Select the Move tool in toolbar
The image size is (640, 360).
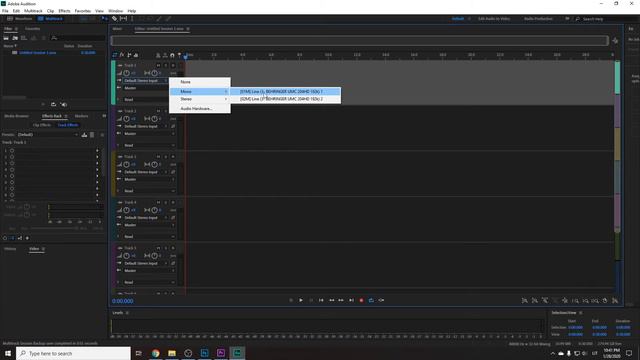tap(104, 19)
